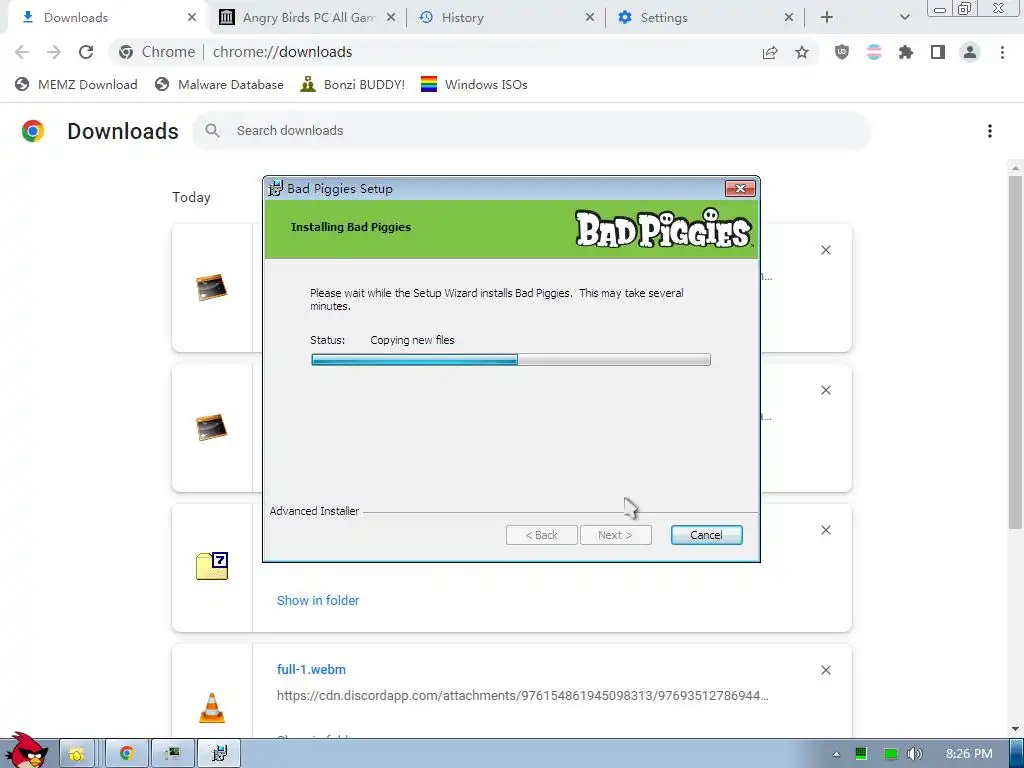This screenshot has width=1024, height=768.
Task: Open the Malware Database bookmark
Action: 219,84
